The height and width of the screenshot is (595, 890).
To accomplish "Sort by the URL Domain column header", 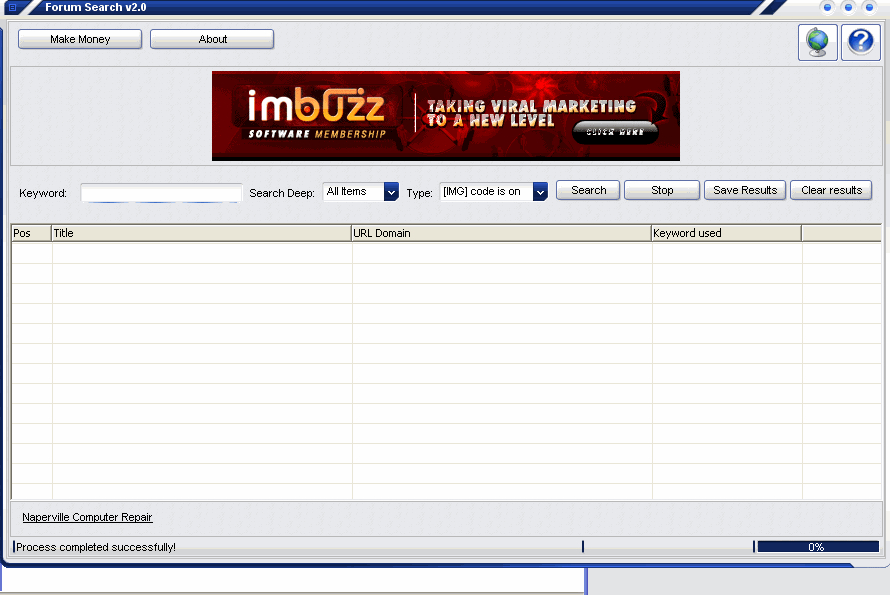I will [x=501, y=233].
